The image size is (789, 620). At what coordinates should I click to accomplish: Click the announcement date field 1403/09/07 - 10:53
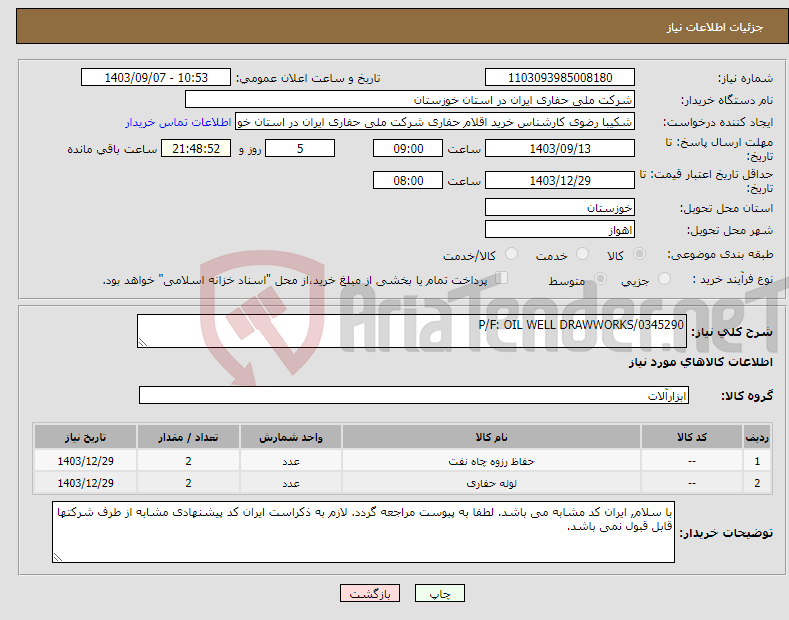[x=156, y=78]
